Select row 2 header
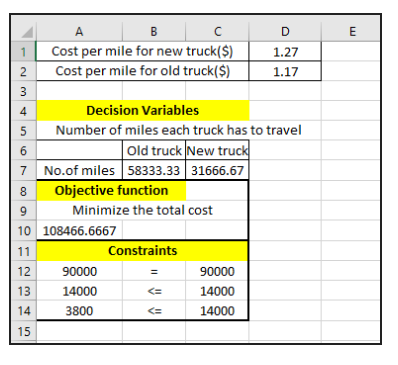 (23, 71)
